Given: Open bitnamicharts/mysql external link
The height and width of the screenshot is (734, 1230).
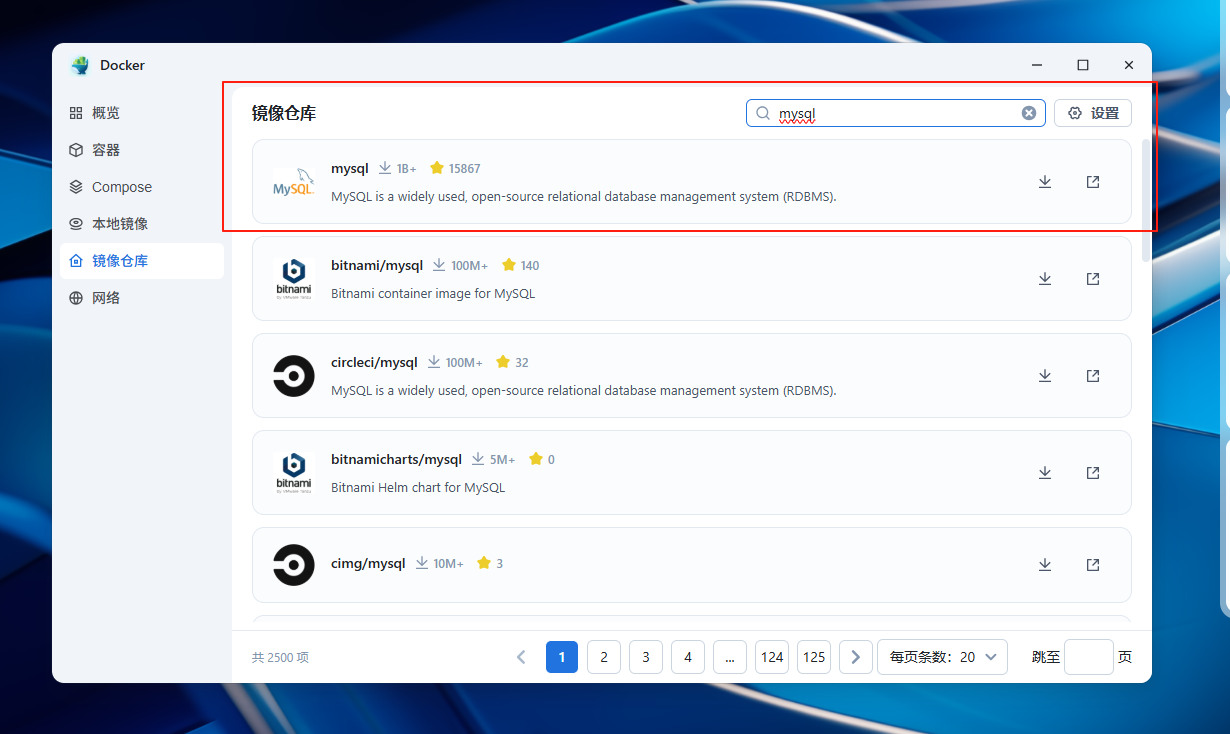Looking at the screenshot, I should 1093,473.
